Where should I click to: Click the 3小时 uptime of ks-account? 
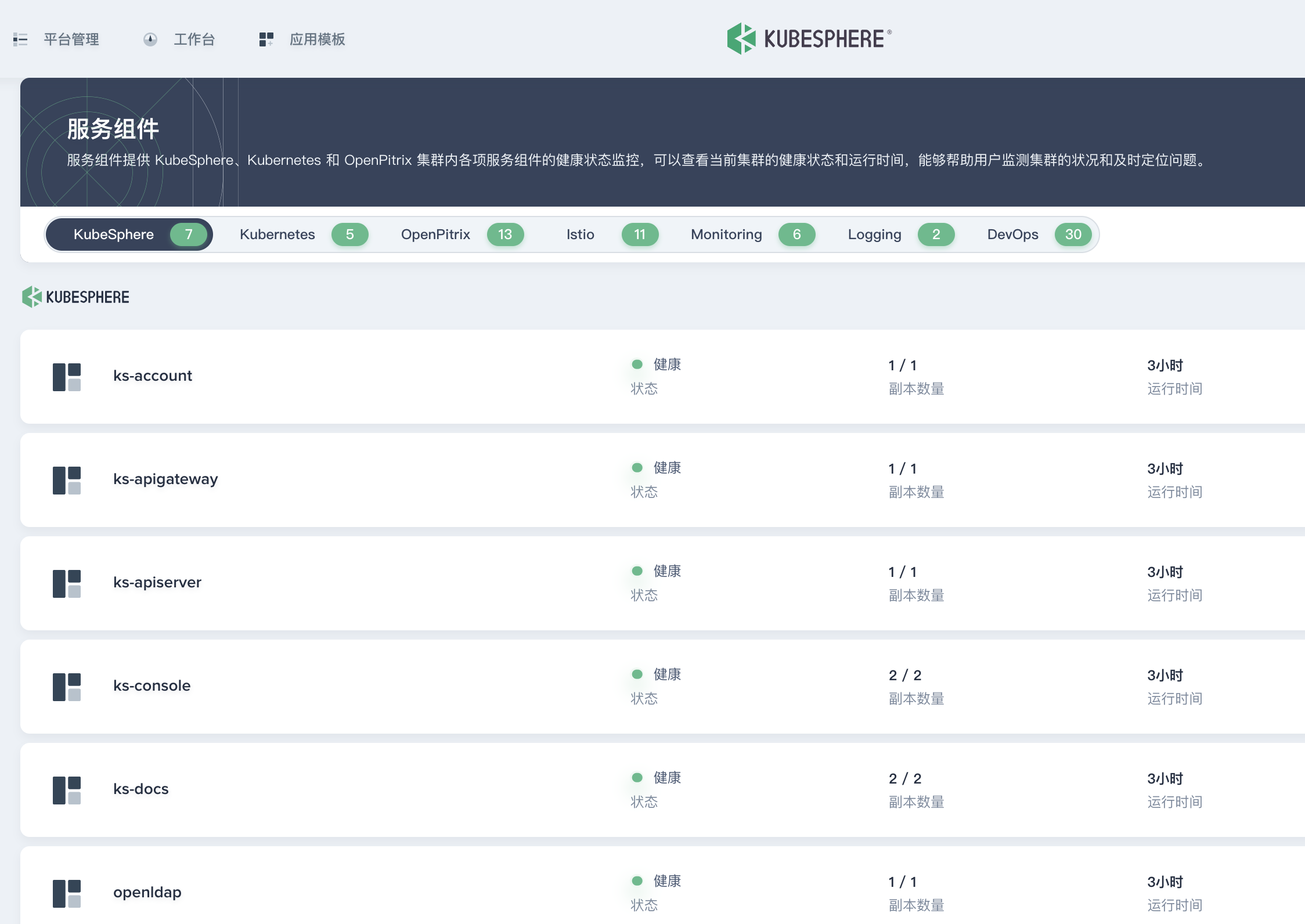1165,366
